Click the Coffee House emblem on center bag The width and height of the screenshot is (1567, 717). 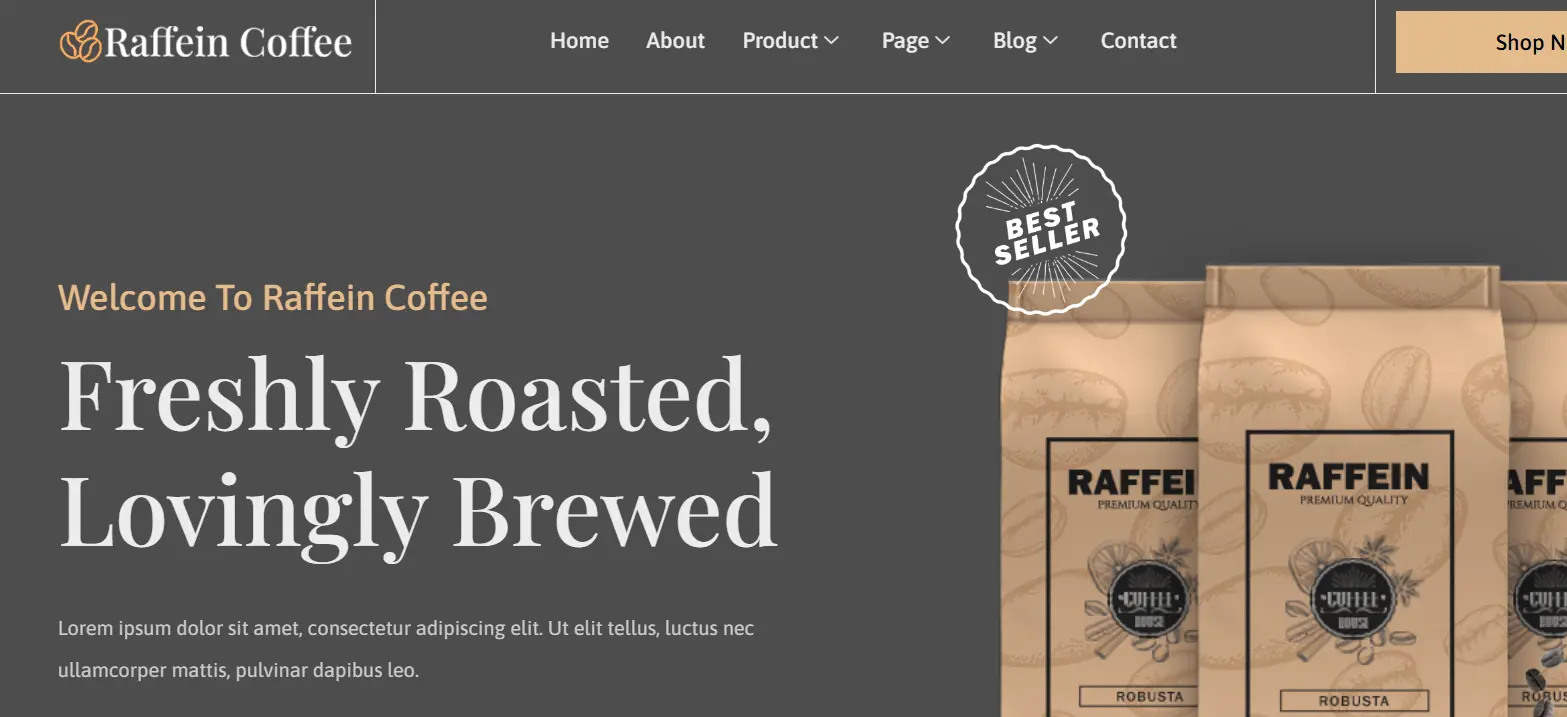tap(1349, 599)
